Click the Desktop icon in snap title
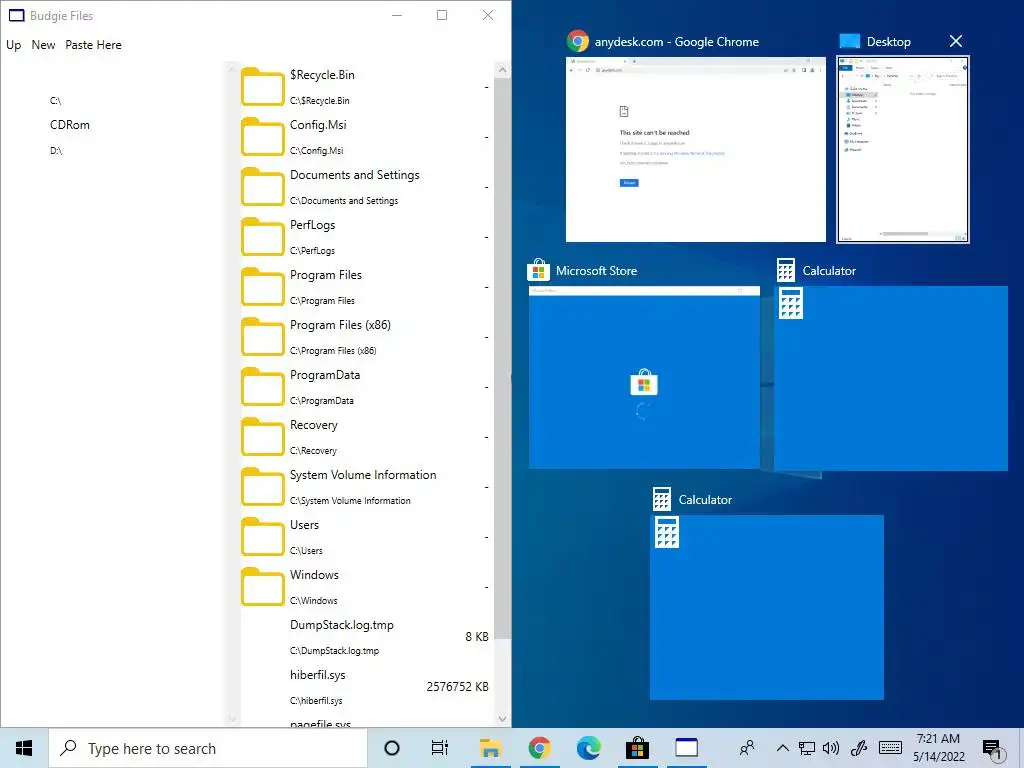 (849, 41)
